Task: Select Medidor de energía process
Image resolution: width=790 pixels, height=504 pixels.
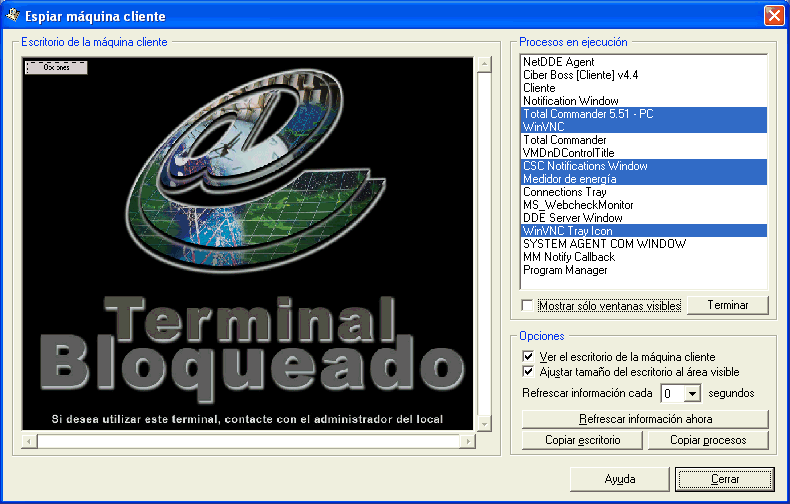Action: 643,179
